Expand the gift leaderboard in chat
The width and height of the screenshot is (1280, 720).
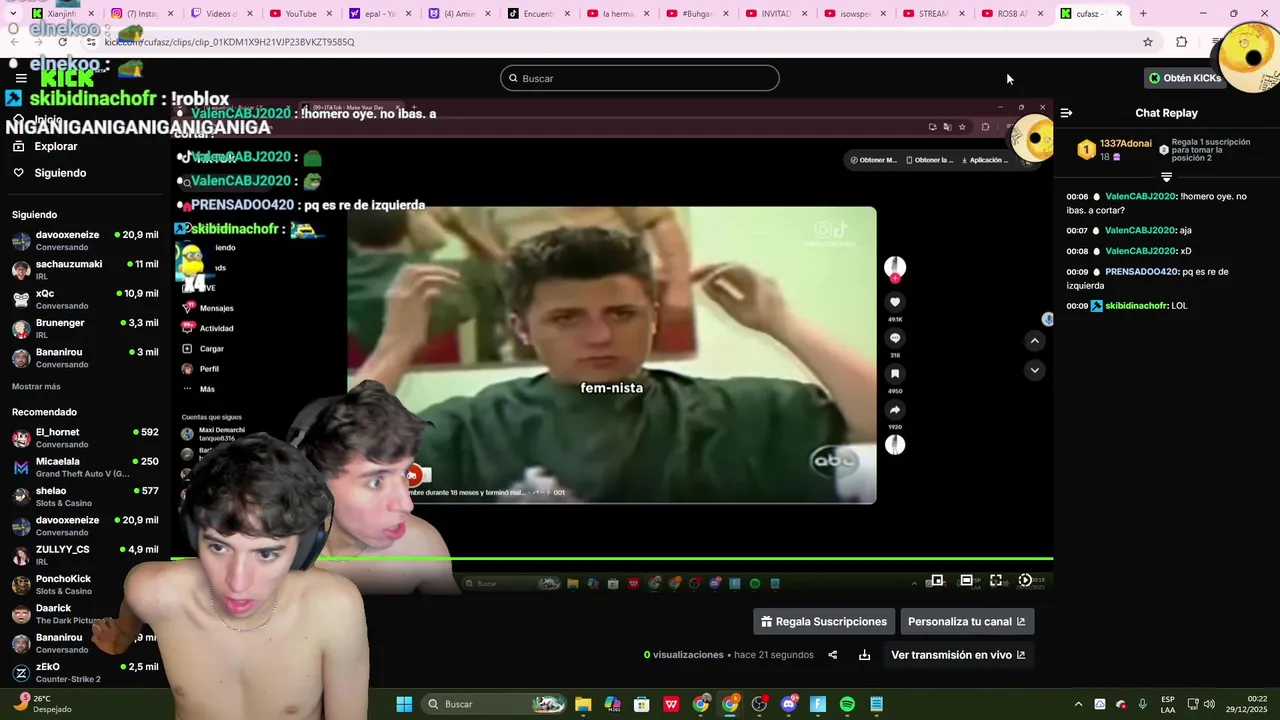pyautogui.click(x=1166, y=177)
